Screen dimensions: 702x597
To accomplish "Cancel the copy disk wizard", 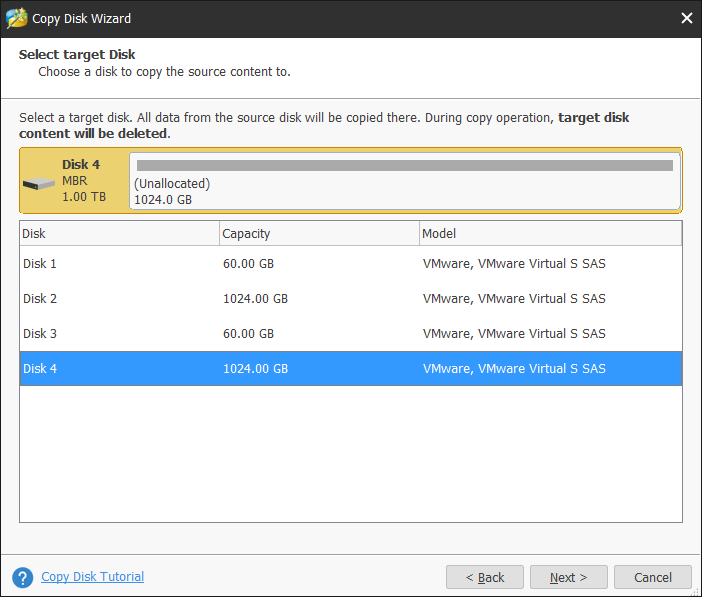I will [x=653, y=577].
